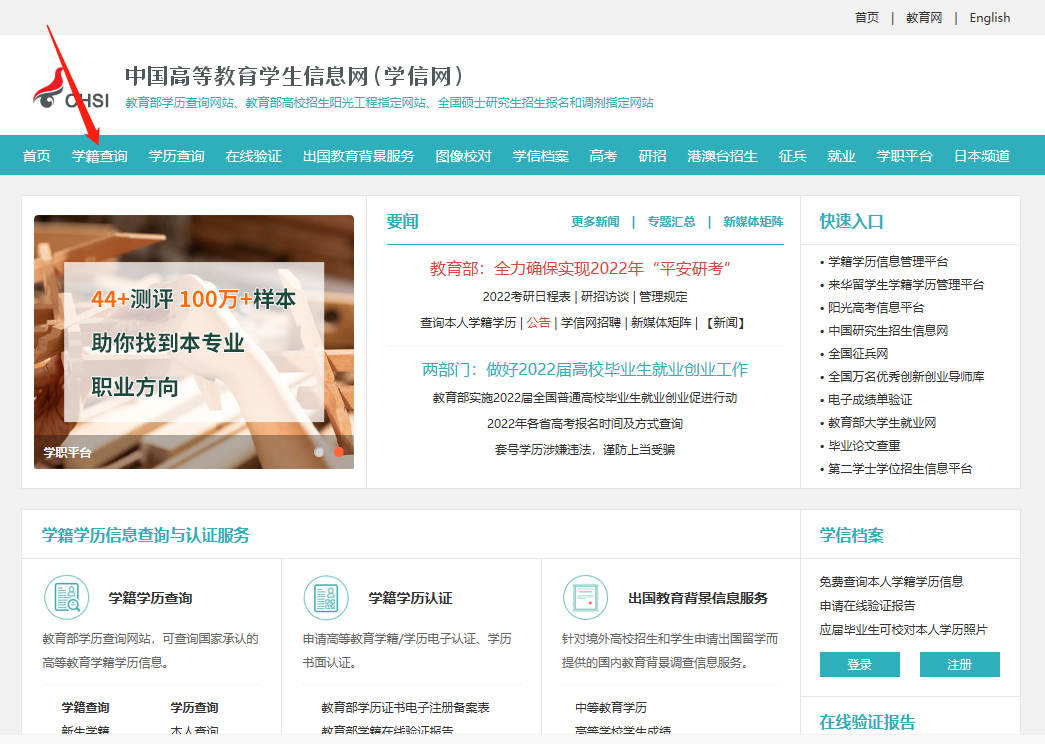Open 专题汇总 link
The image size is (1045, 744).
pos(671,222)
